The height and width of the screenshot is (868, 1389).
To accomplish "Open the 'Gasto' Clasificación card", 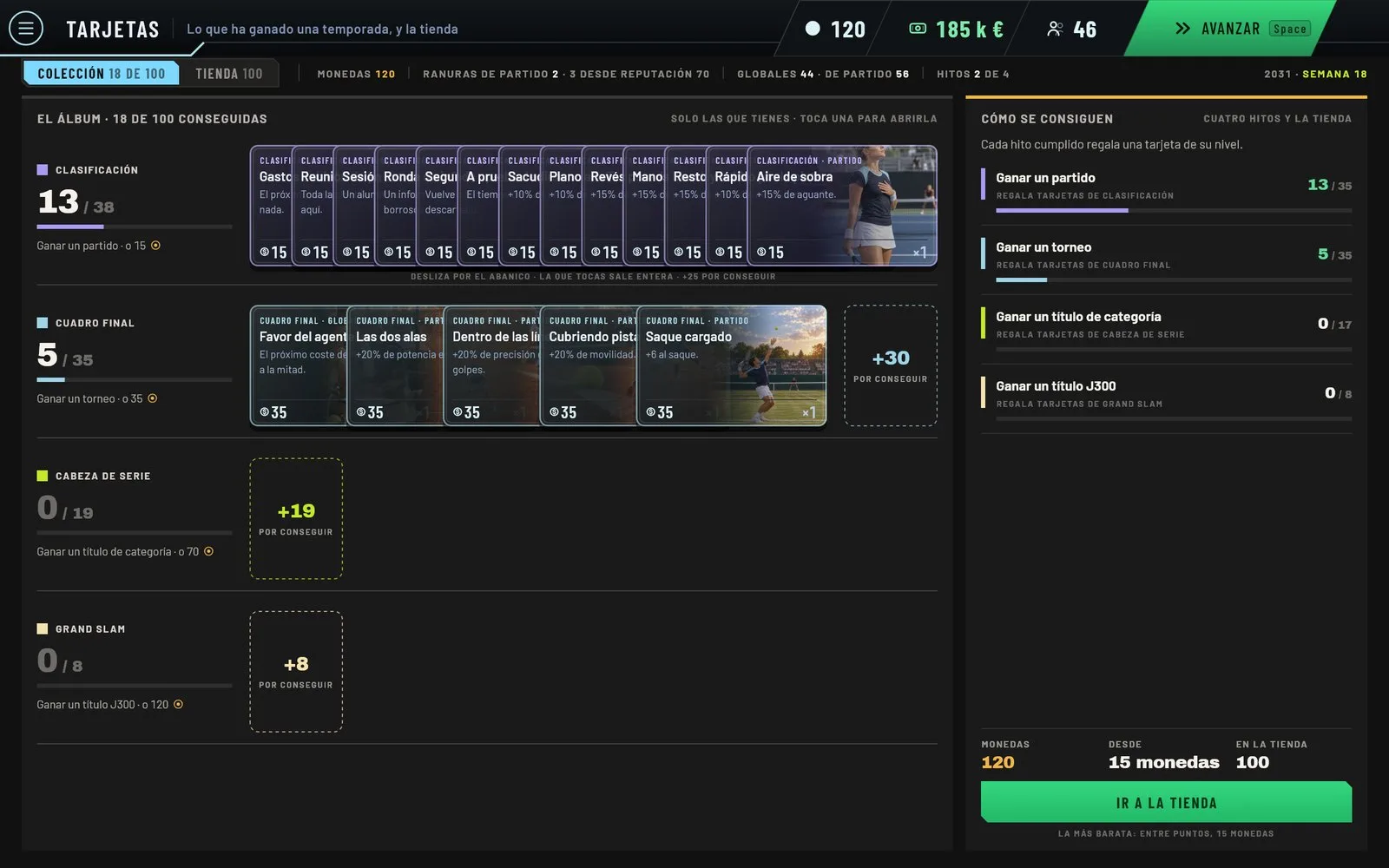I will pyautogui.click(x=271, y=206).
